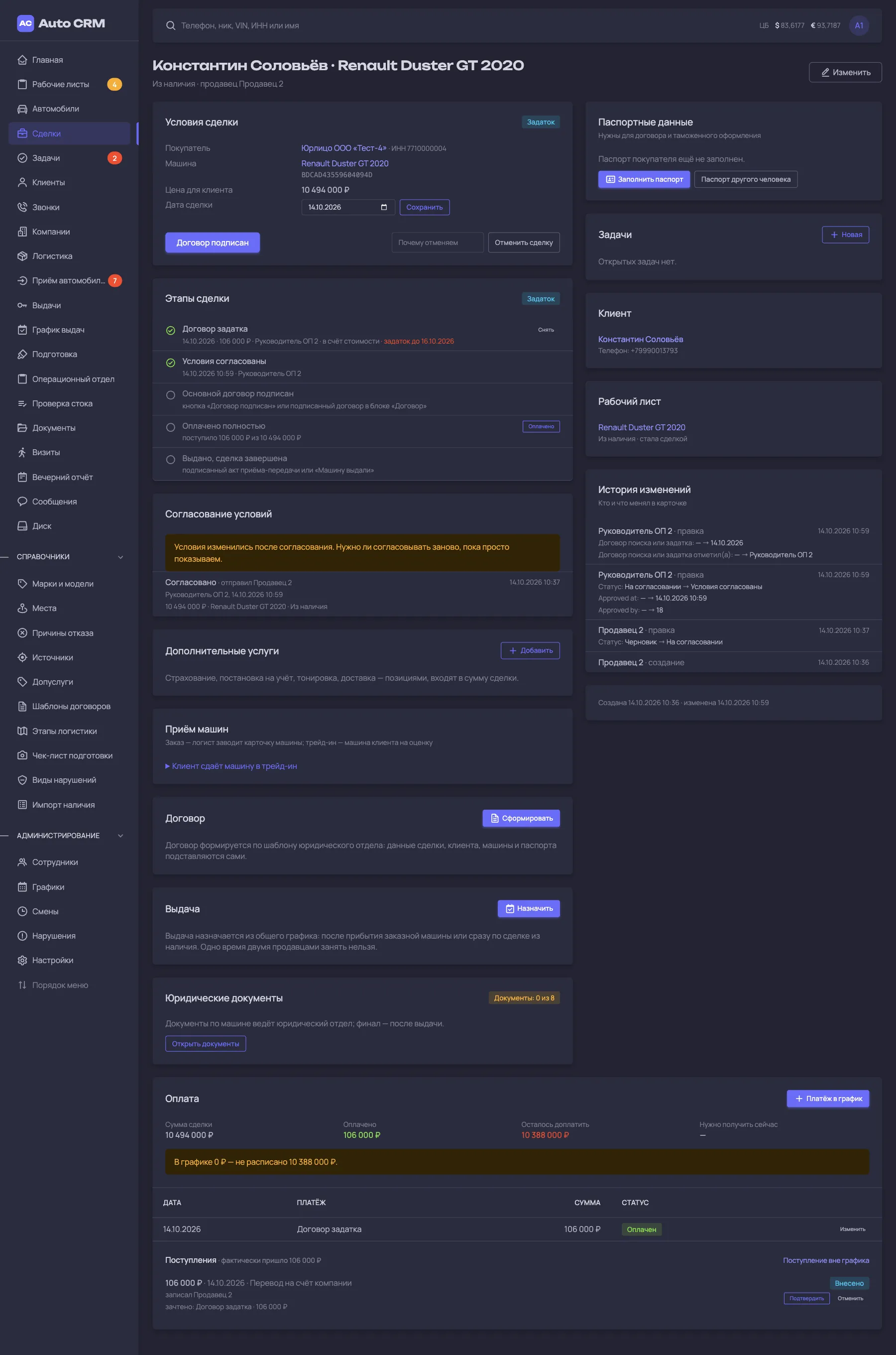Click the sort icon beside Порядок меню
The height and width of the screenshot is (1355, 896).
pos(22,985)
